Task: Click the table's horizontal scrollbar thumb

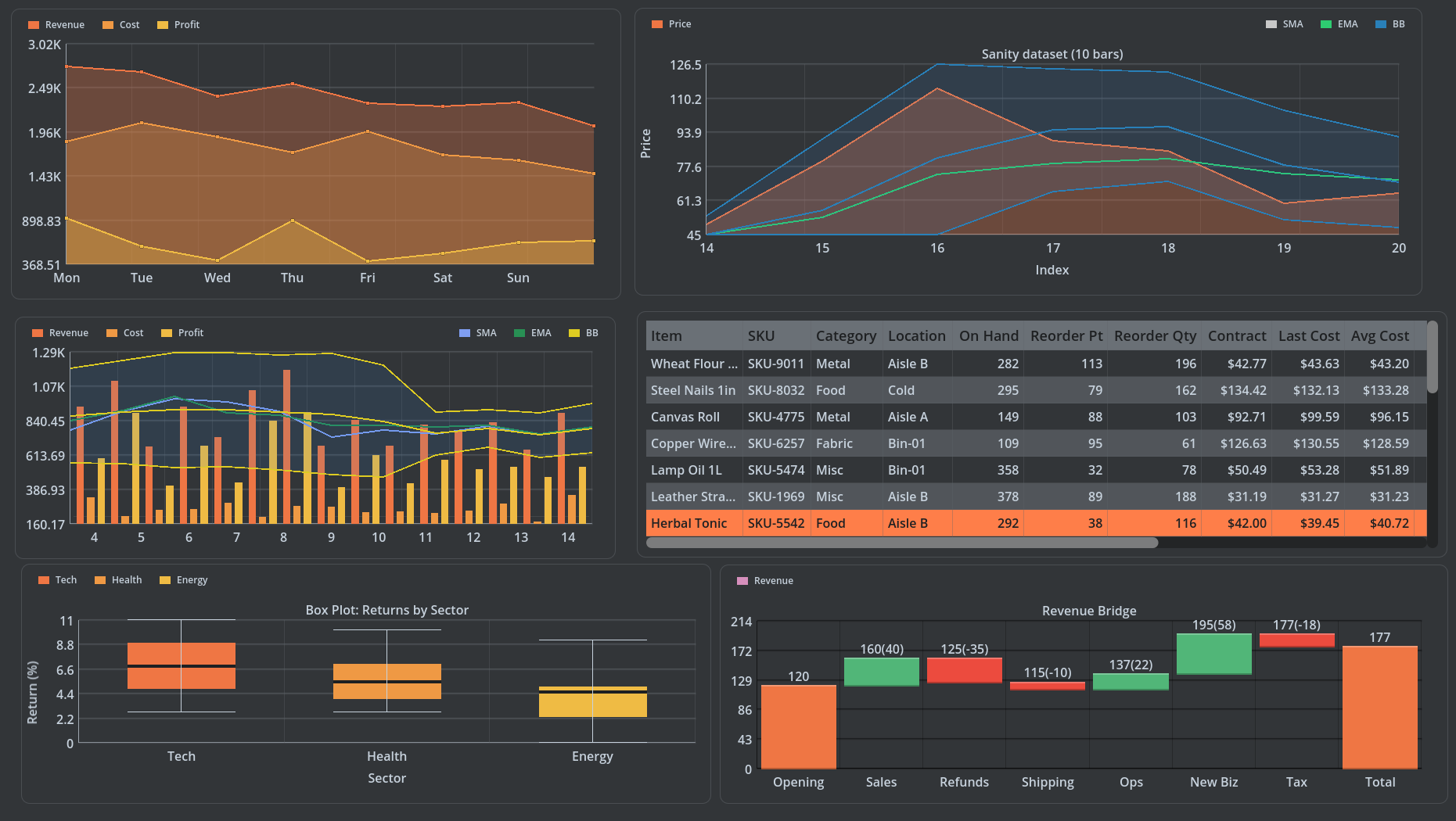Action: [901, 543]
